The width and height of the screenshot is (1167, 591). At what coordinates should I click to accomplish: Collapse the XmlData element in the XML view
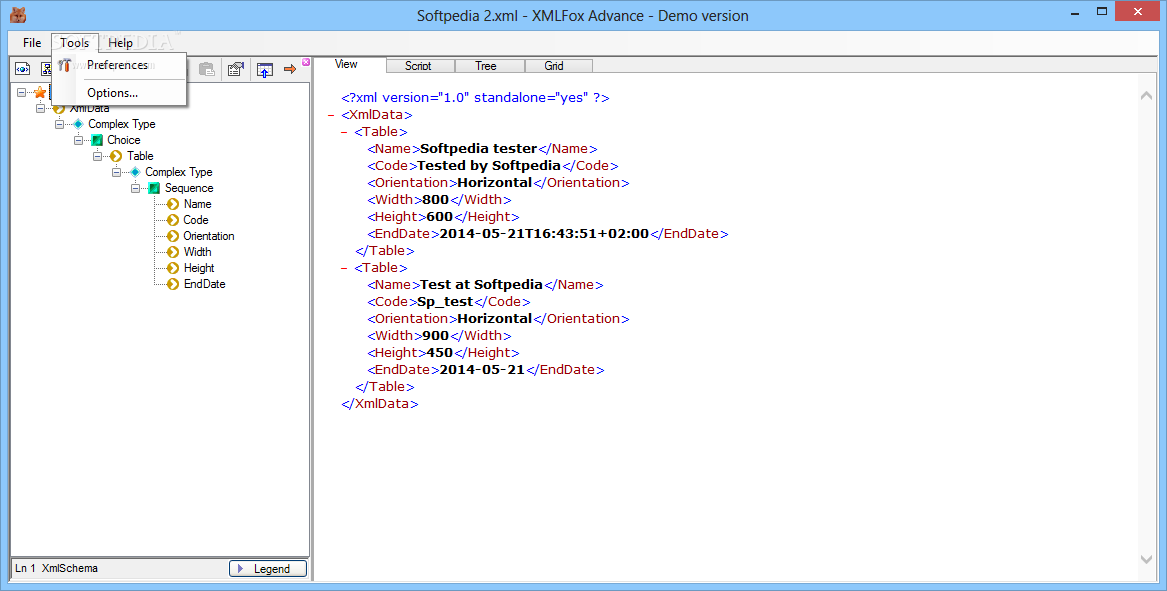pyautogui.click(x=331, y=115)
